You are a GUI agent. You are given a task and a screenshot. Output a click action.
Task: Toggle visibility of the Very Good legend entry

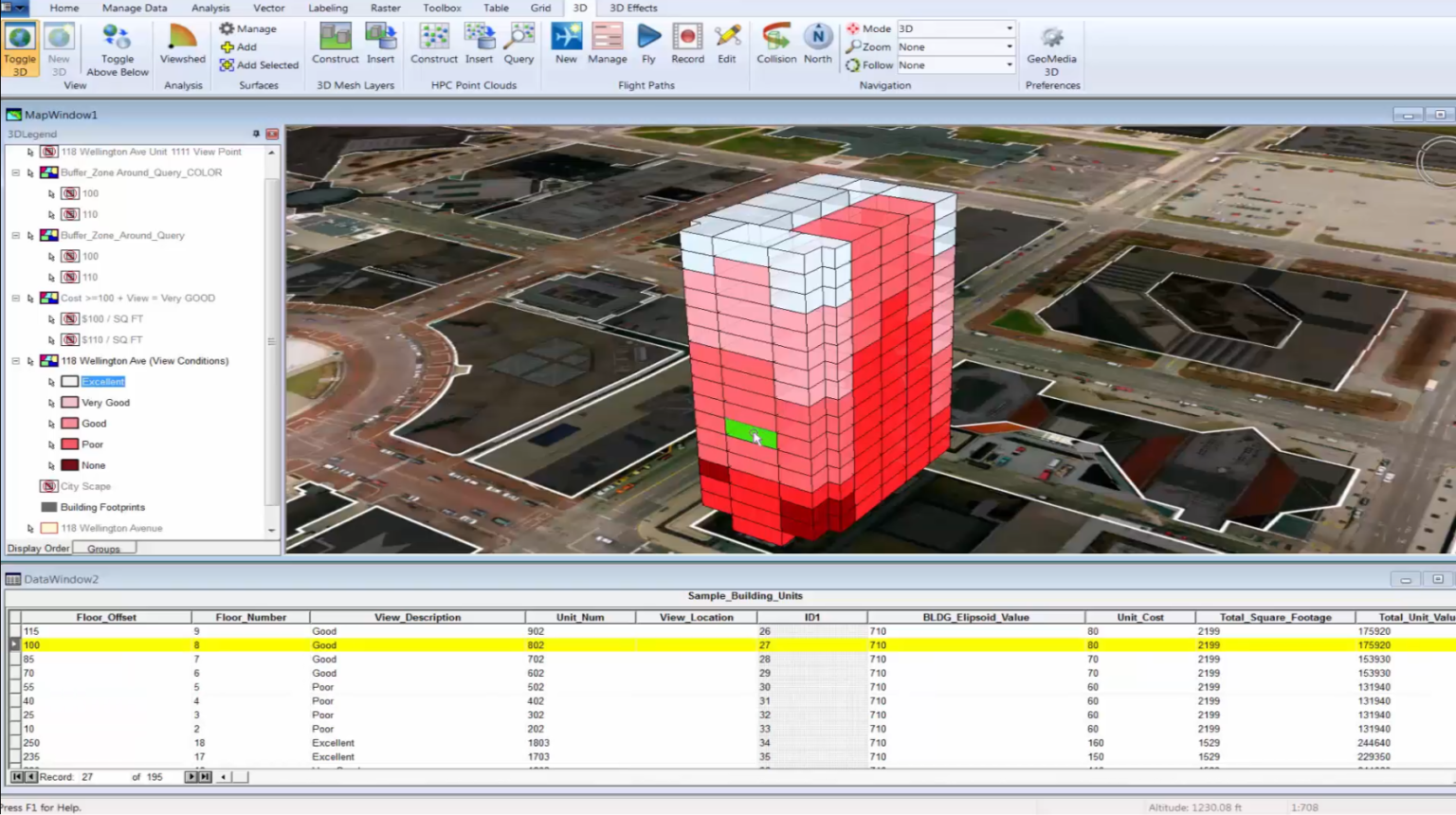click(68, 402)
